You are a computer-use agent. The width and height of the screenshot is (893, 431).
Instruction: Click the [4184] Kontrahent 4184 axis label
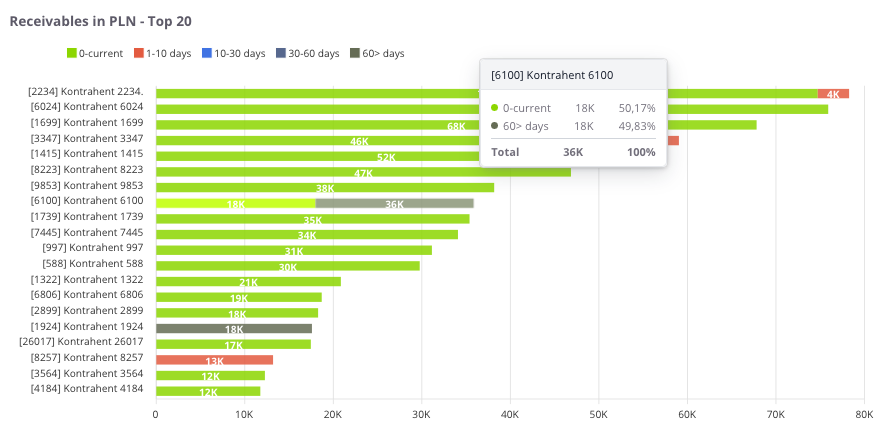coord(87,388)
